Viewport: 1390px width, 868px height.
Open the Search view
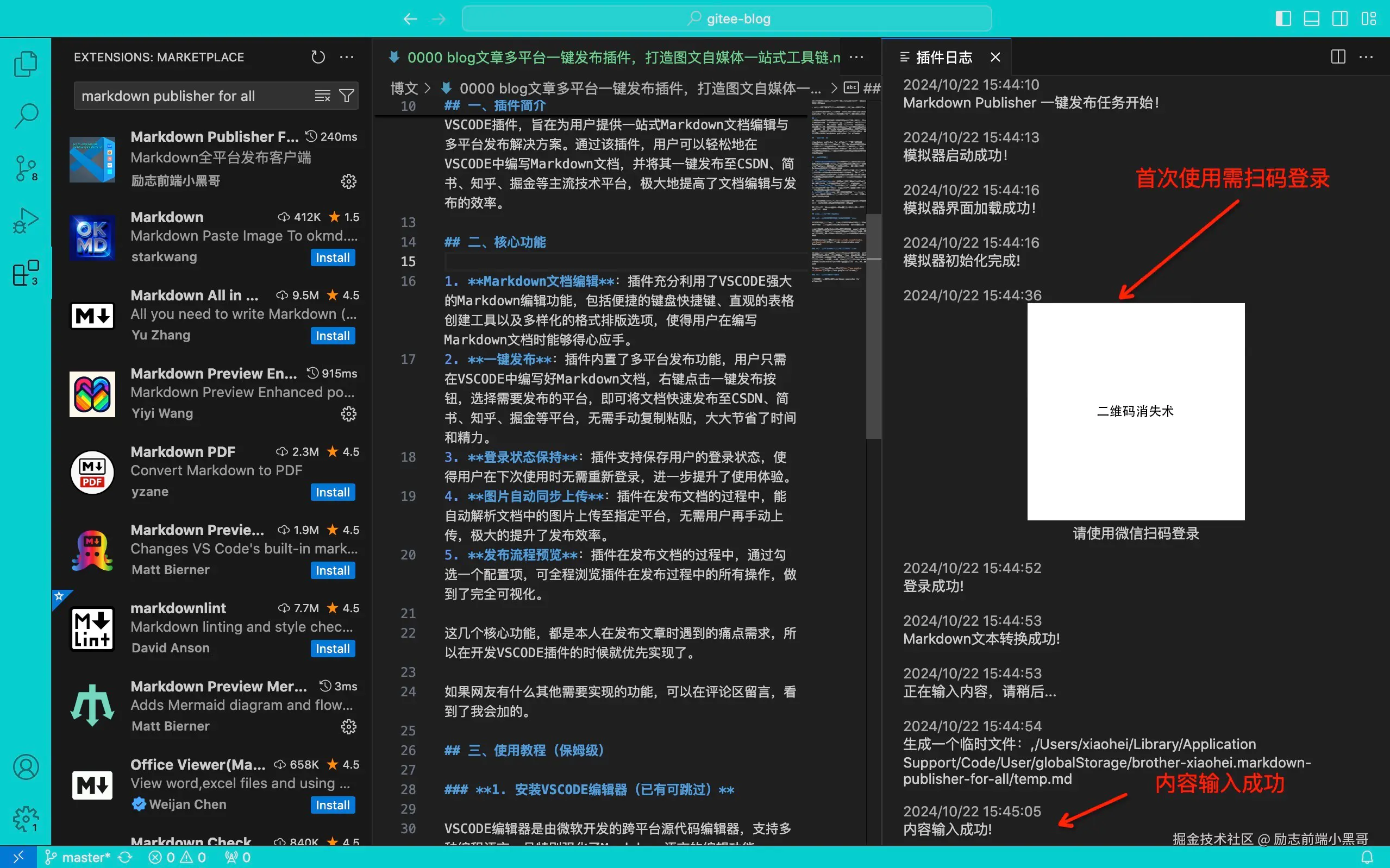tap(25, 115)
